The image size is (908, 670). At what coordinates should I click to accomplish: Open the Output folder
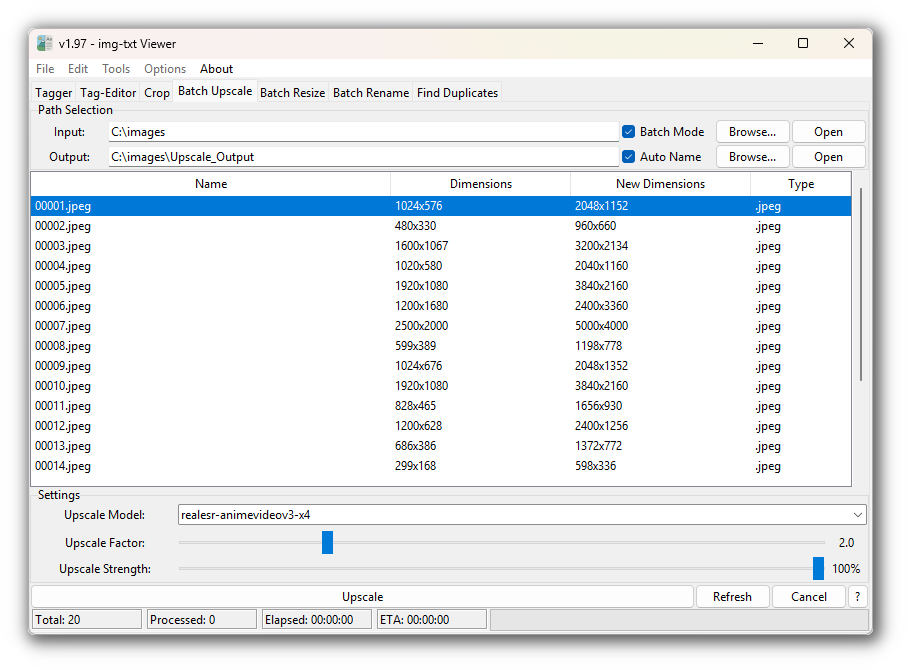click(828, 156)
